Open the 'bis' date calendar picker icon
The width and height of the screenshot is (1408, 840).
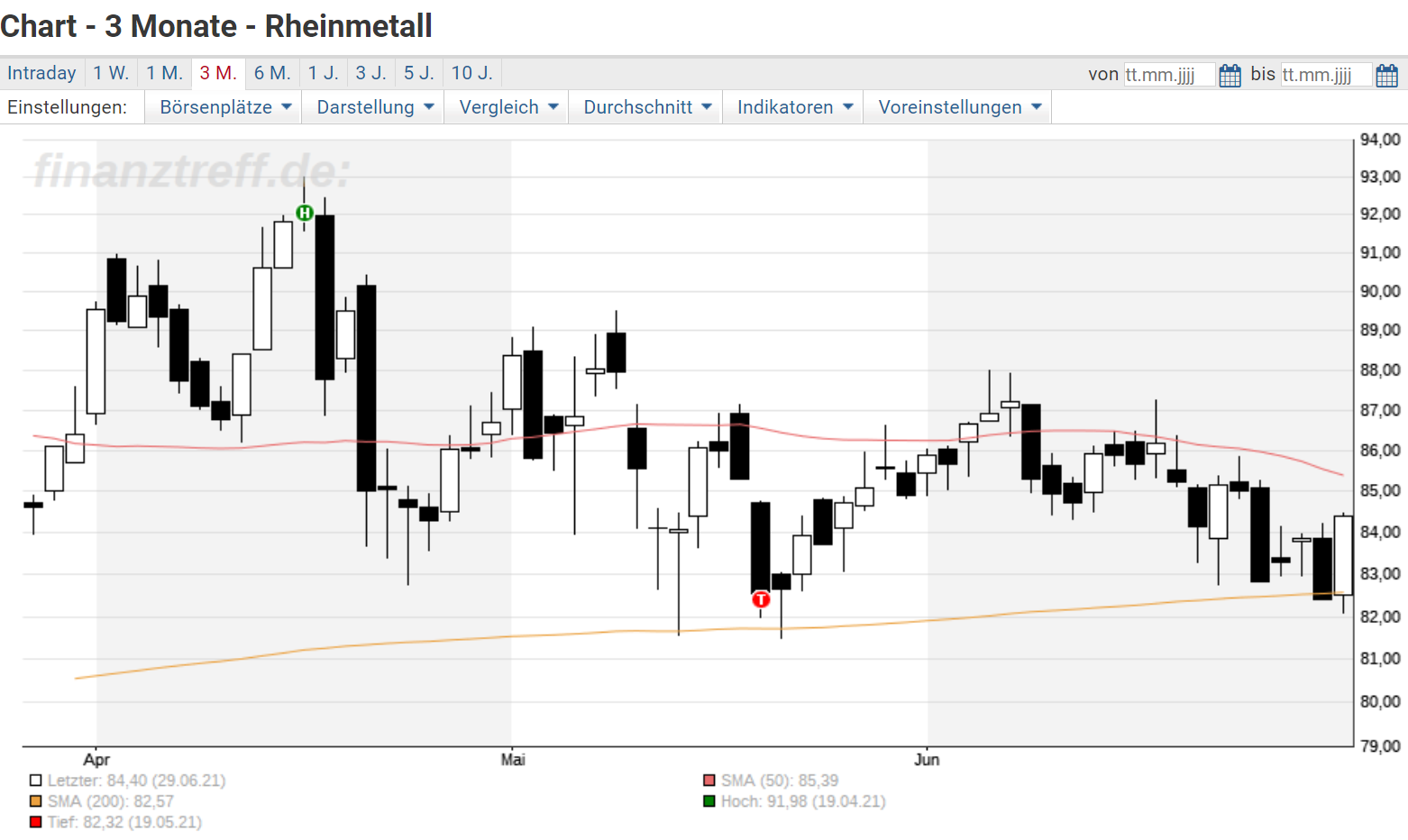pyautogui.click(x=1386, y=75)
